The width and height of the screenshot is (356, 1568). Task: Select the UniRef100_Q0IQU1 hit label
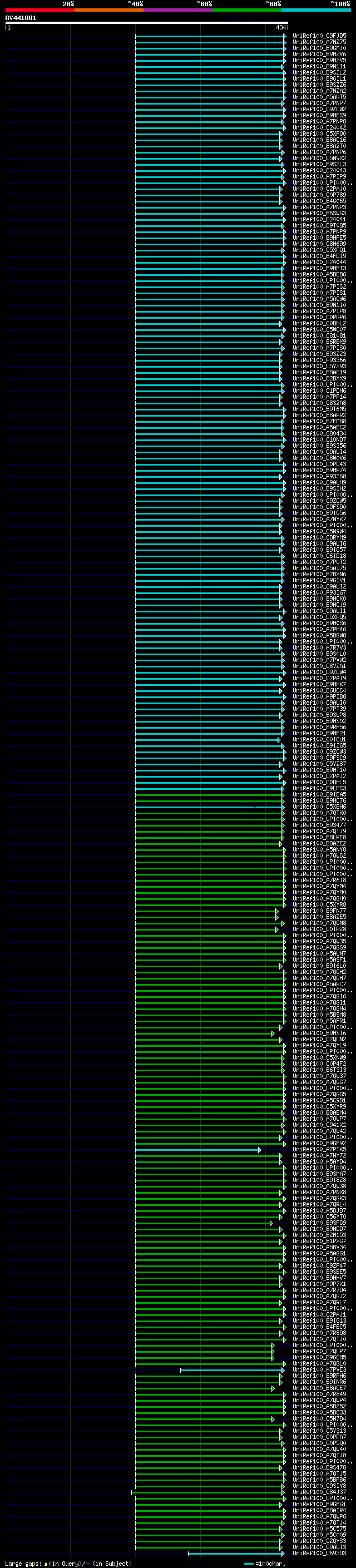click(319, 740)
